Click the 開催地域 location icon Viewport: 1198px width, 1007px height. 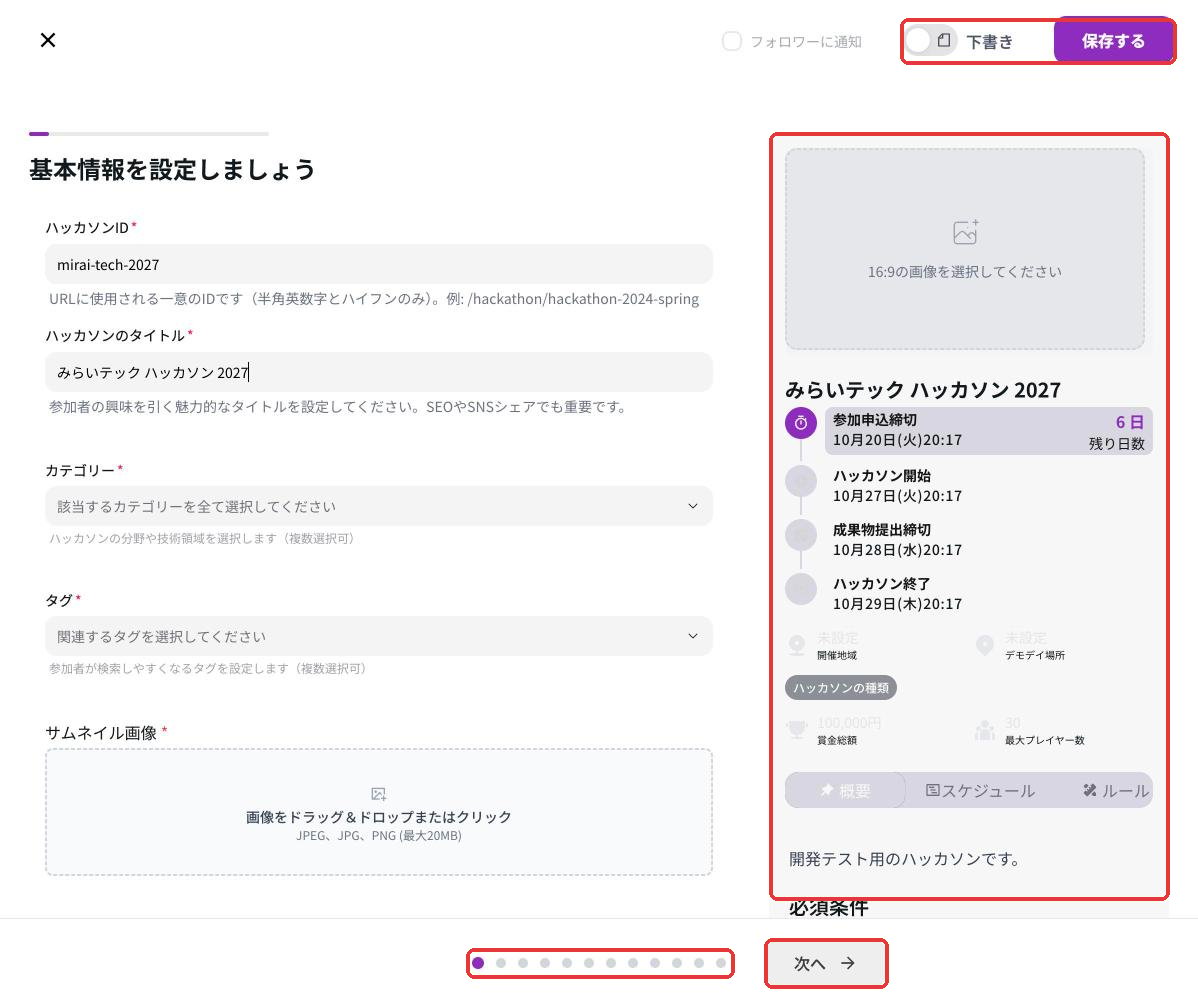797,646
